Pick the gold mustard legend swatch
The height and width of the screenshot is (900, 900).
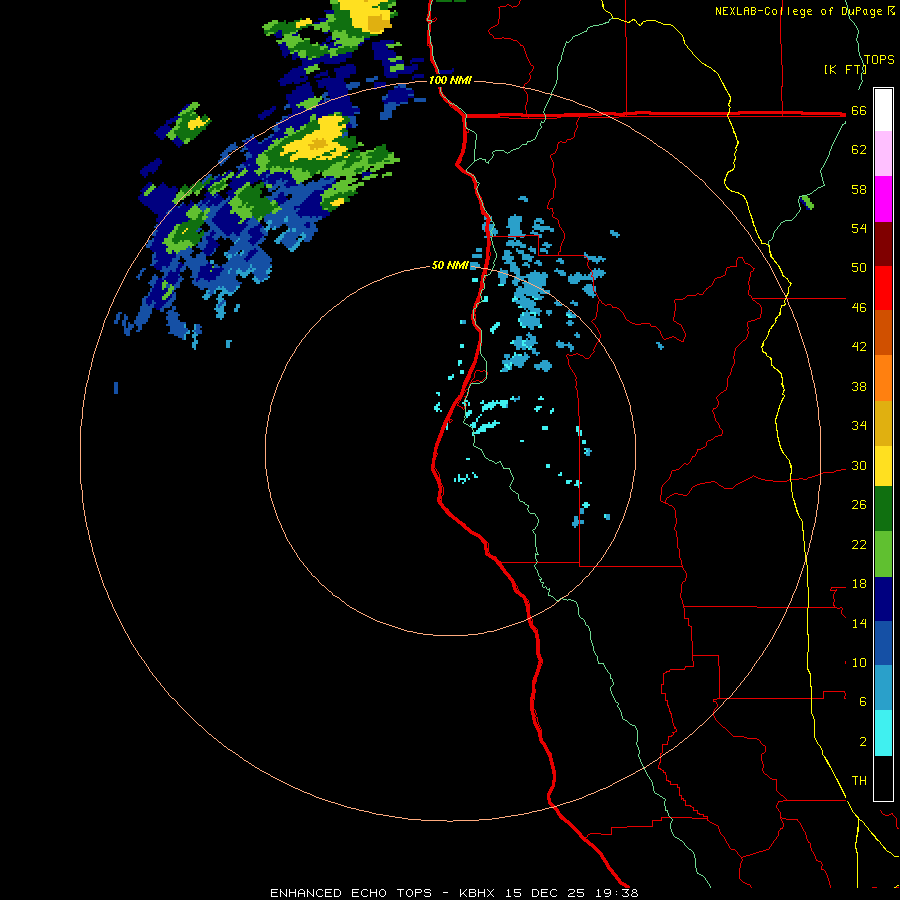[883, 423]
